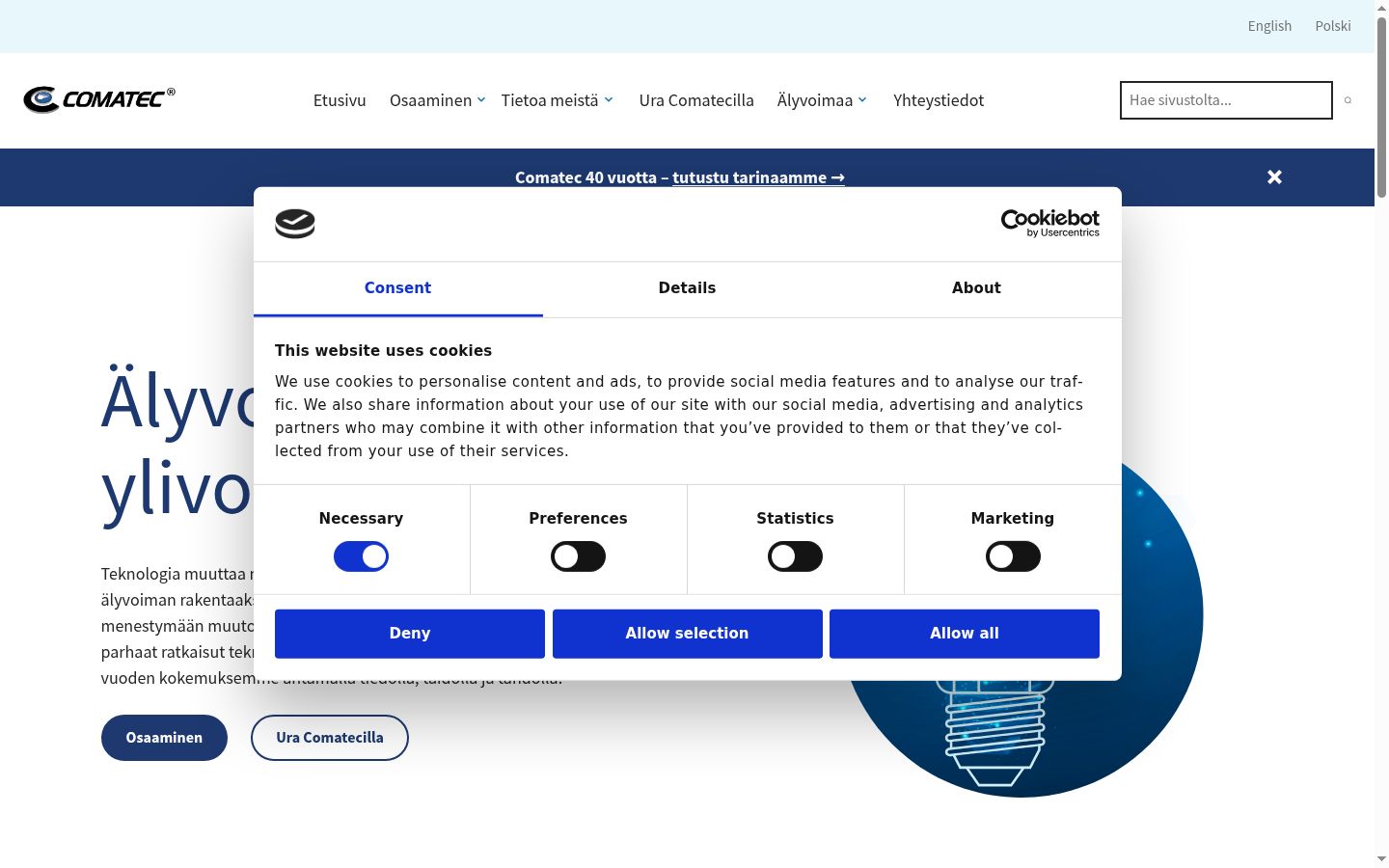Click the Comatec logo
This screenshot has height=868, width=1389.
click(99, 99)
